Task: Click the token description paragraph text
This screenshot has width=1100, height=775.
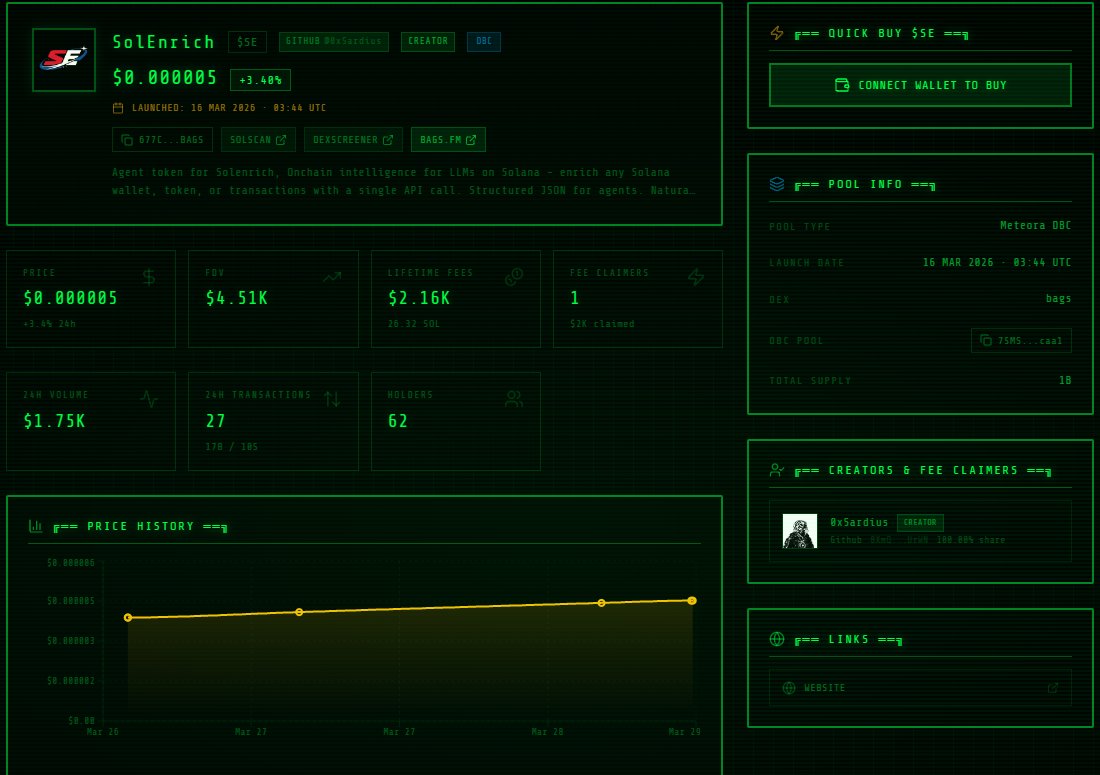Action: pyautogui.click(x=403, y=181)
